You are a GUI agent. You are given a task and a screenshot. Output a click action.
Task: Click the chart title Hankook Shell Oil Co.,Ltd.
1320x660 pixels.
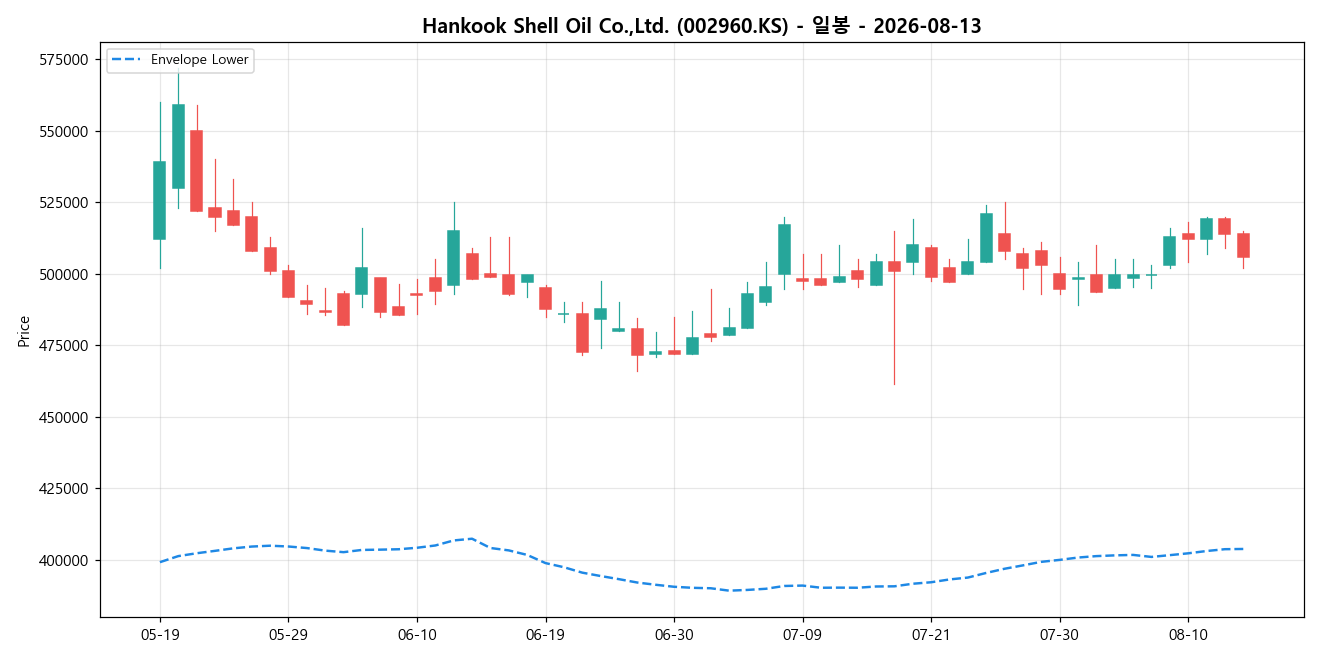701,26
